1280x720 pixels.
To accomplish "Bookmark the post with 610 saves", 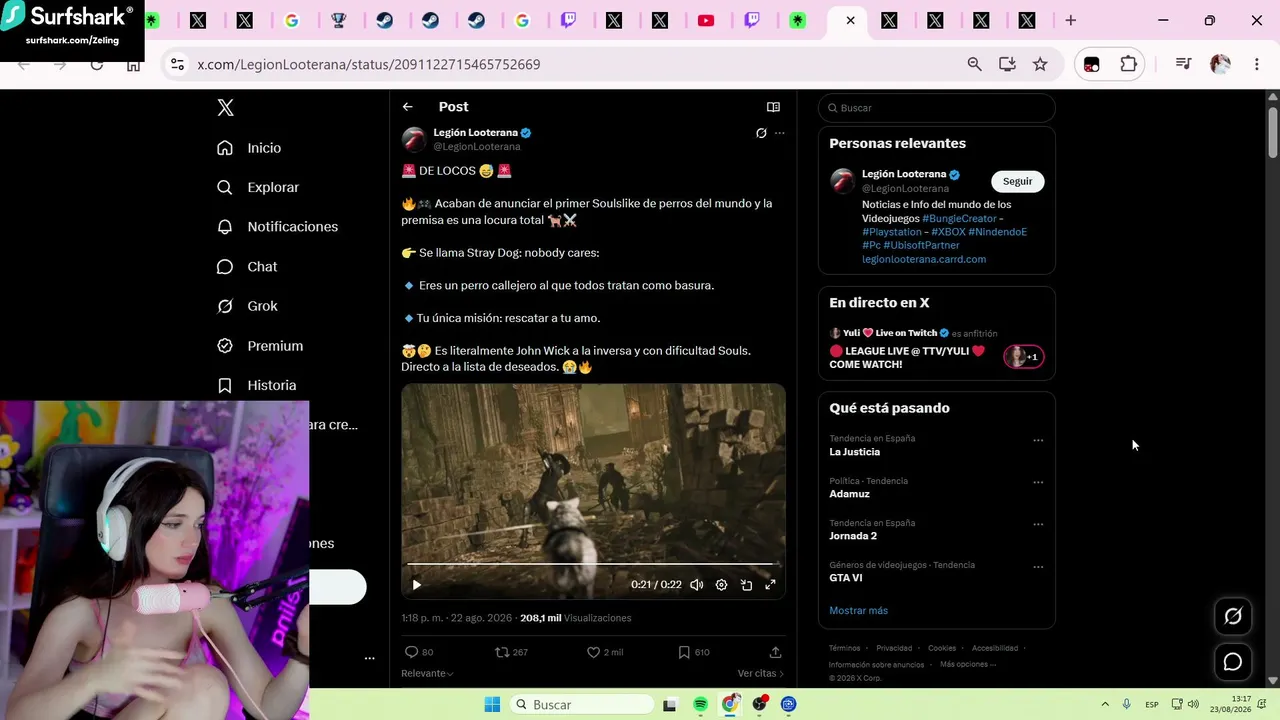I will pyautogui.click(x=694, y=652).
